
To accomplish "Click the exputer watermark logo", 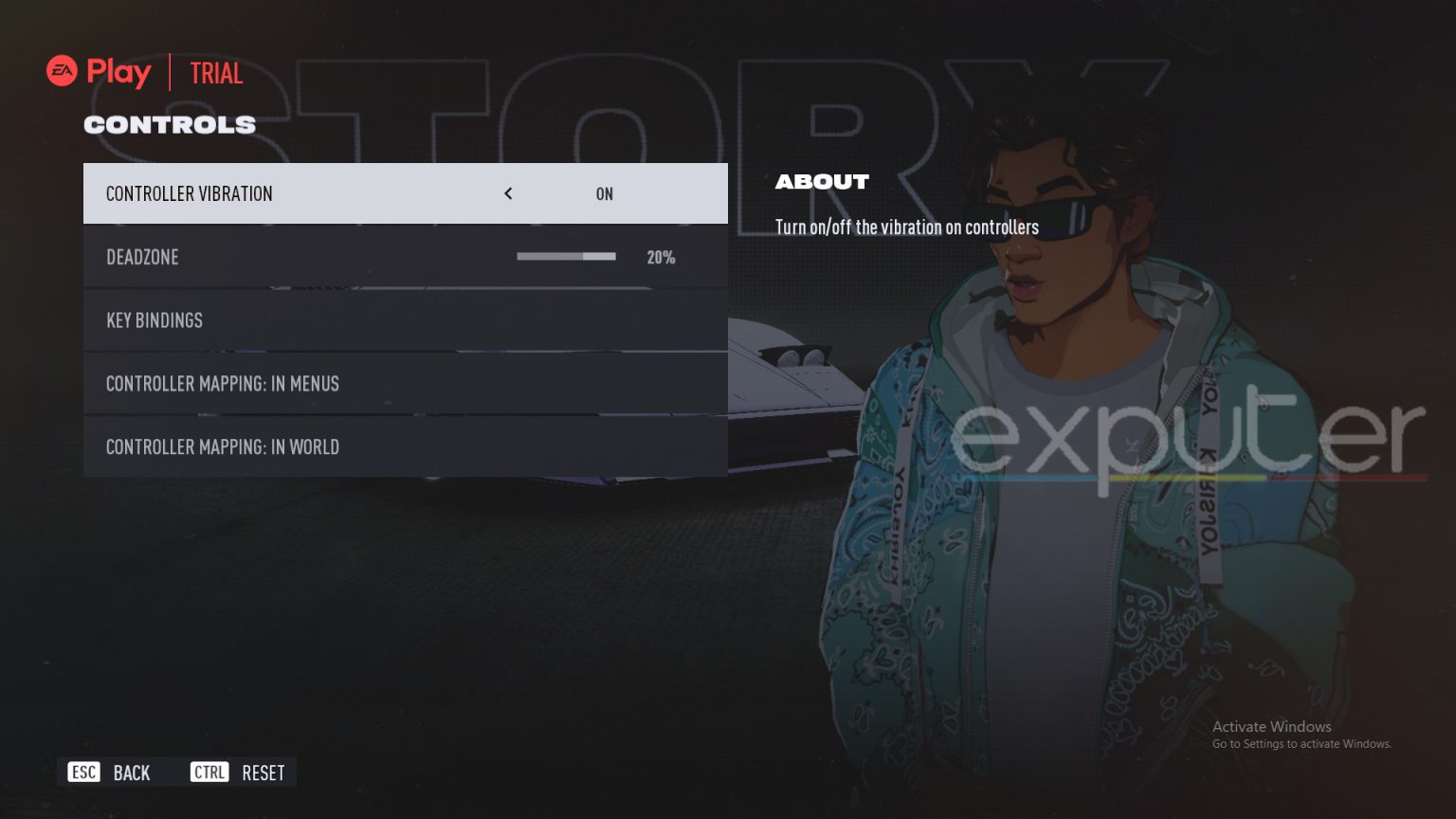I will [1189, 439].
